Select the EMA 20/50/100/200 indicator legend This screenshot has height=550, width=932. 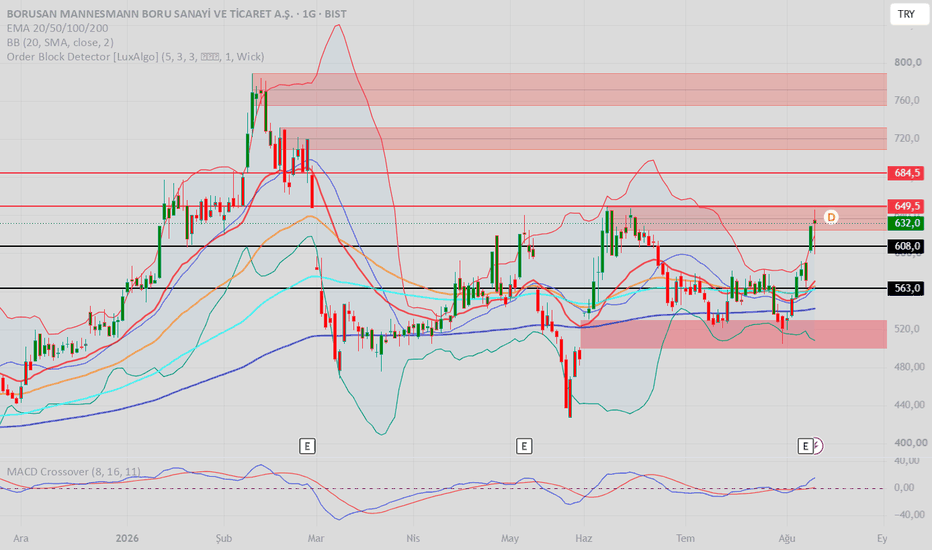point(58,28)
